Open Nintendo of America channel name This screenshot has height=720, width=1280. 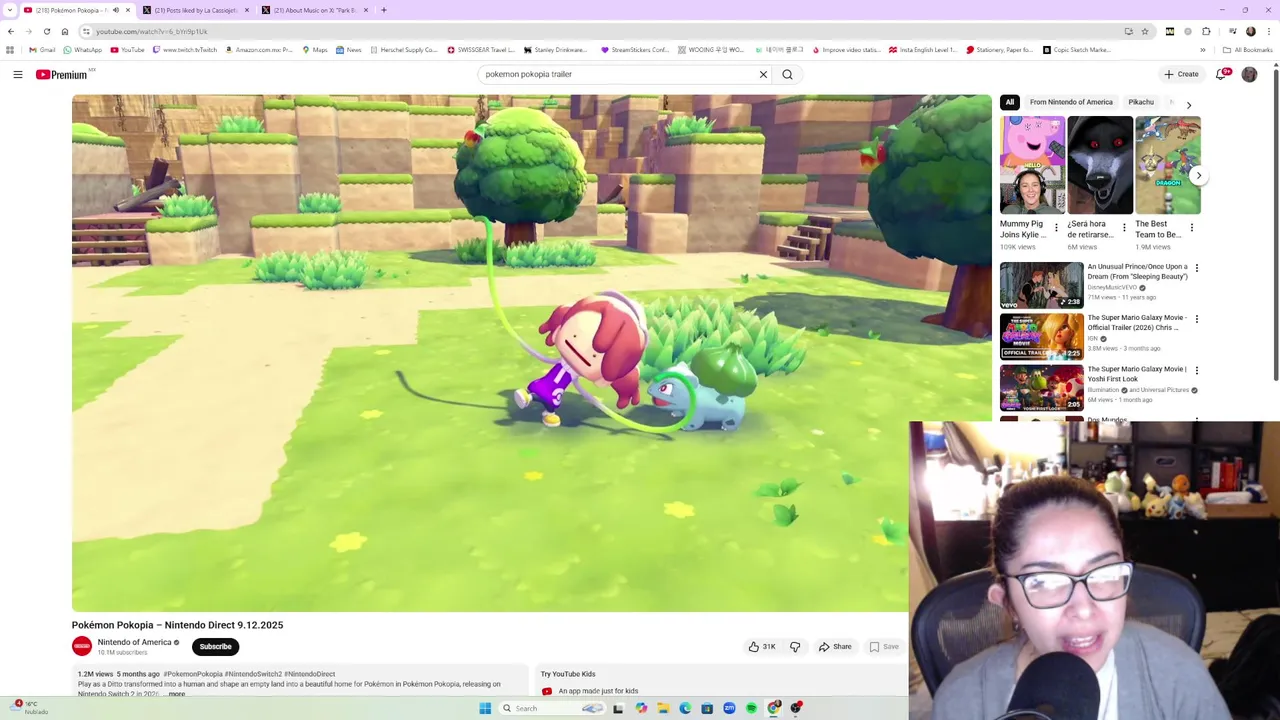pyautogui.click(x=134, y=642)
